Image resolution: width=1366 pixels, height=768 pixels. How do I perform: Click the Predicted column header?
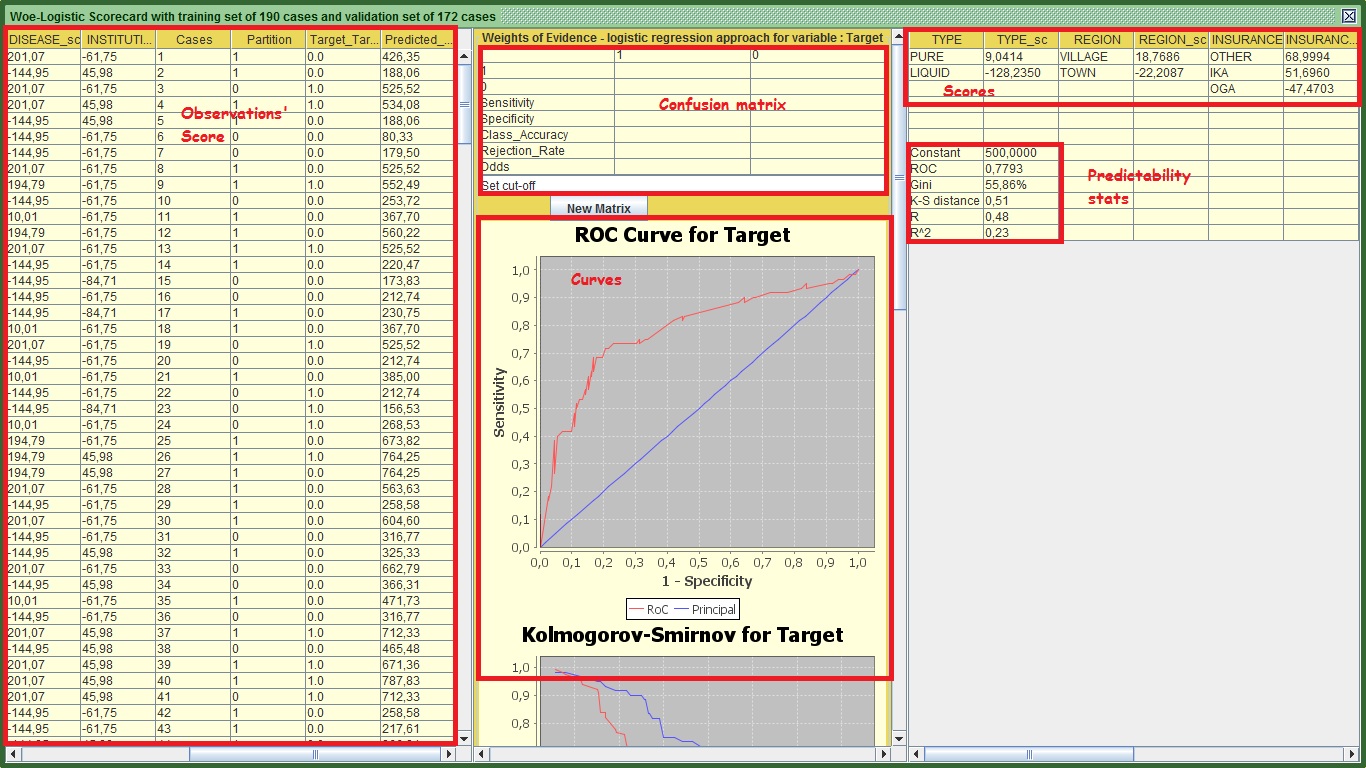click(x=416, y=40)
